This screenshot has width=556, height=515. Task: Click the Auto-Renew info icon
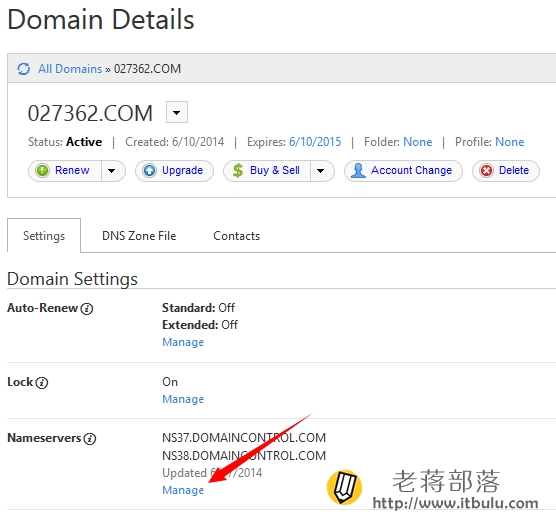pos(87,309)
